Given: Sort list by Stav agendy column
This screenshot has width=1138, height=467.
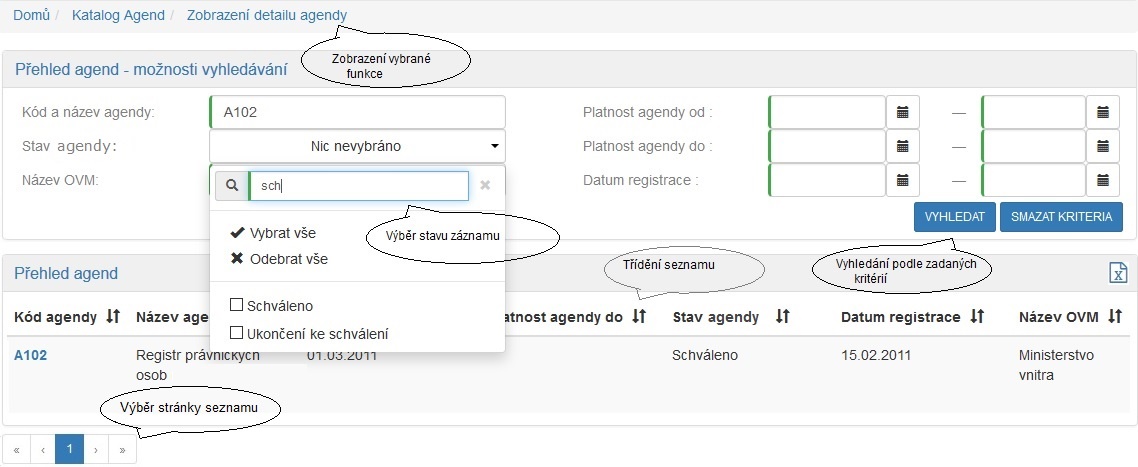Looking at the screenshot, I should point(783,317).
